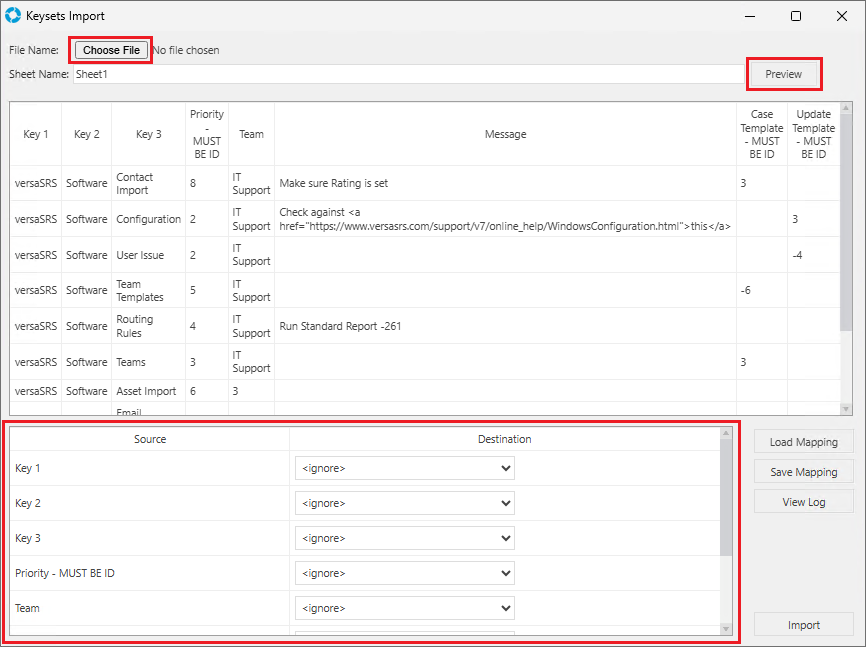
Task: Click the Keysets Import app icon
Action: click(x=13, y=16)
